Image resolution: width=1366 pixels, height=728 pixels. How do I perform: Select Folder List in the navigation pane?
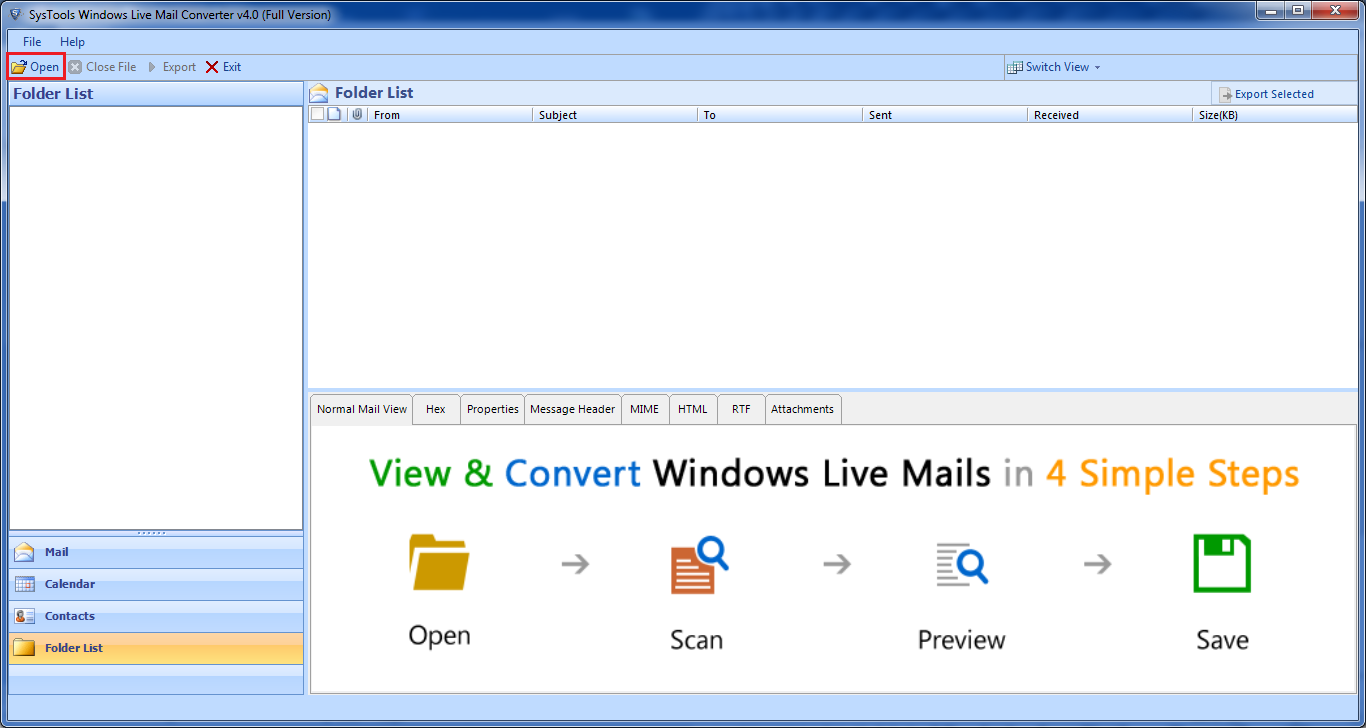(156, 648)
